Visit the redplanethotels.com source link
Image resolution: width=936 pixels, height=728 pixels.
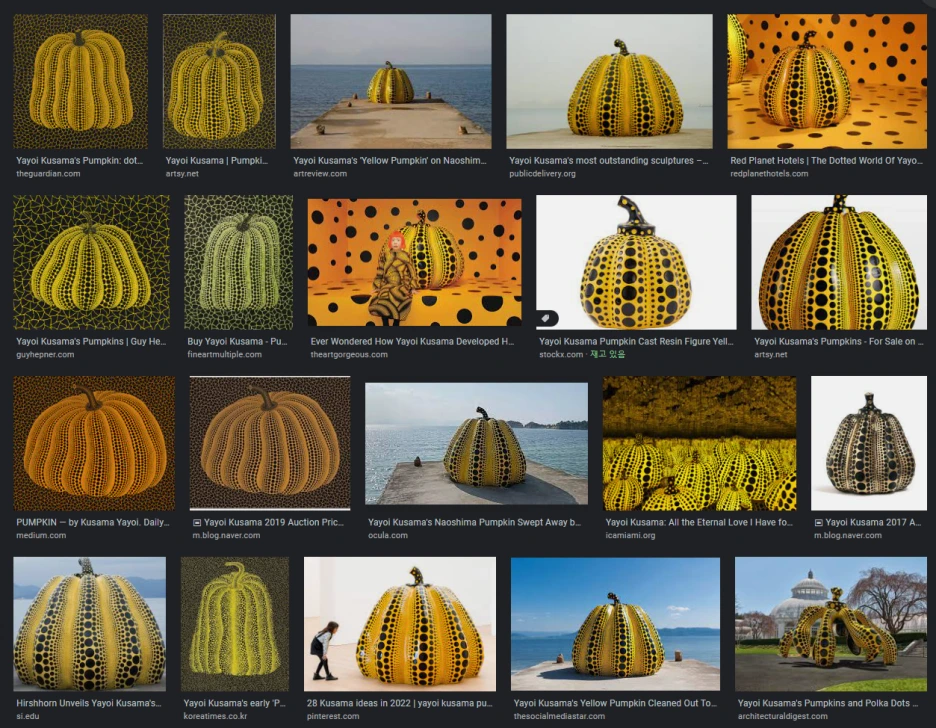tap(771, 172)
